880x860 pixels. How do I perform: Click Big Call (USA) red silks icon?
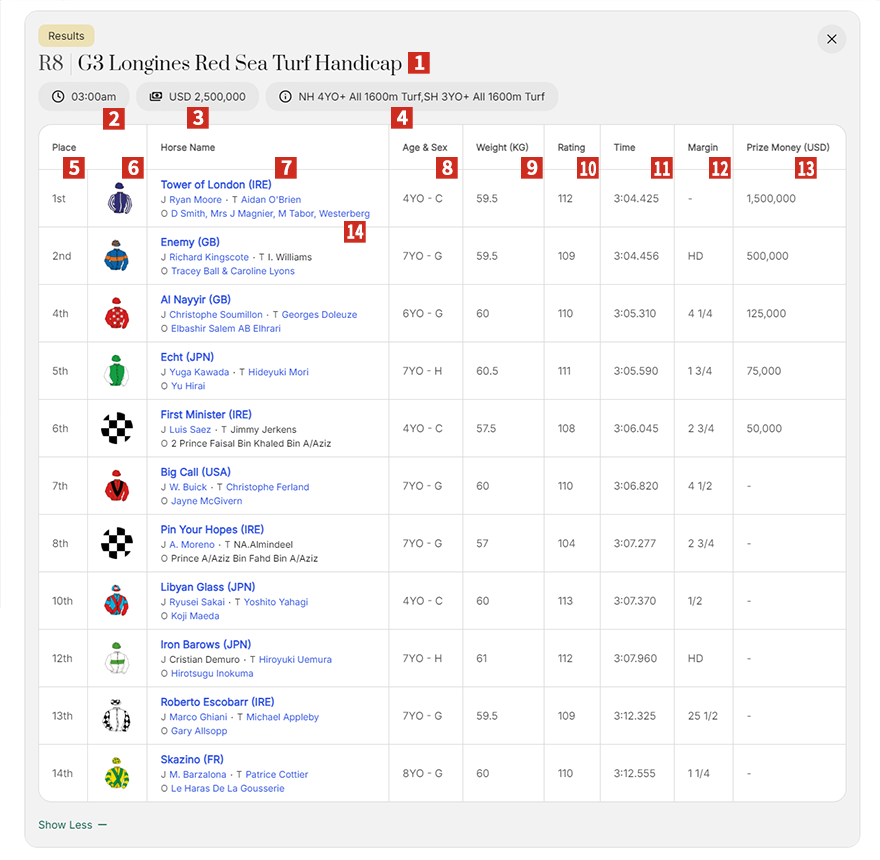(x=117, y=486)
